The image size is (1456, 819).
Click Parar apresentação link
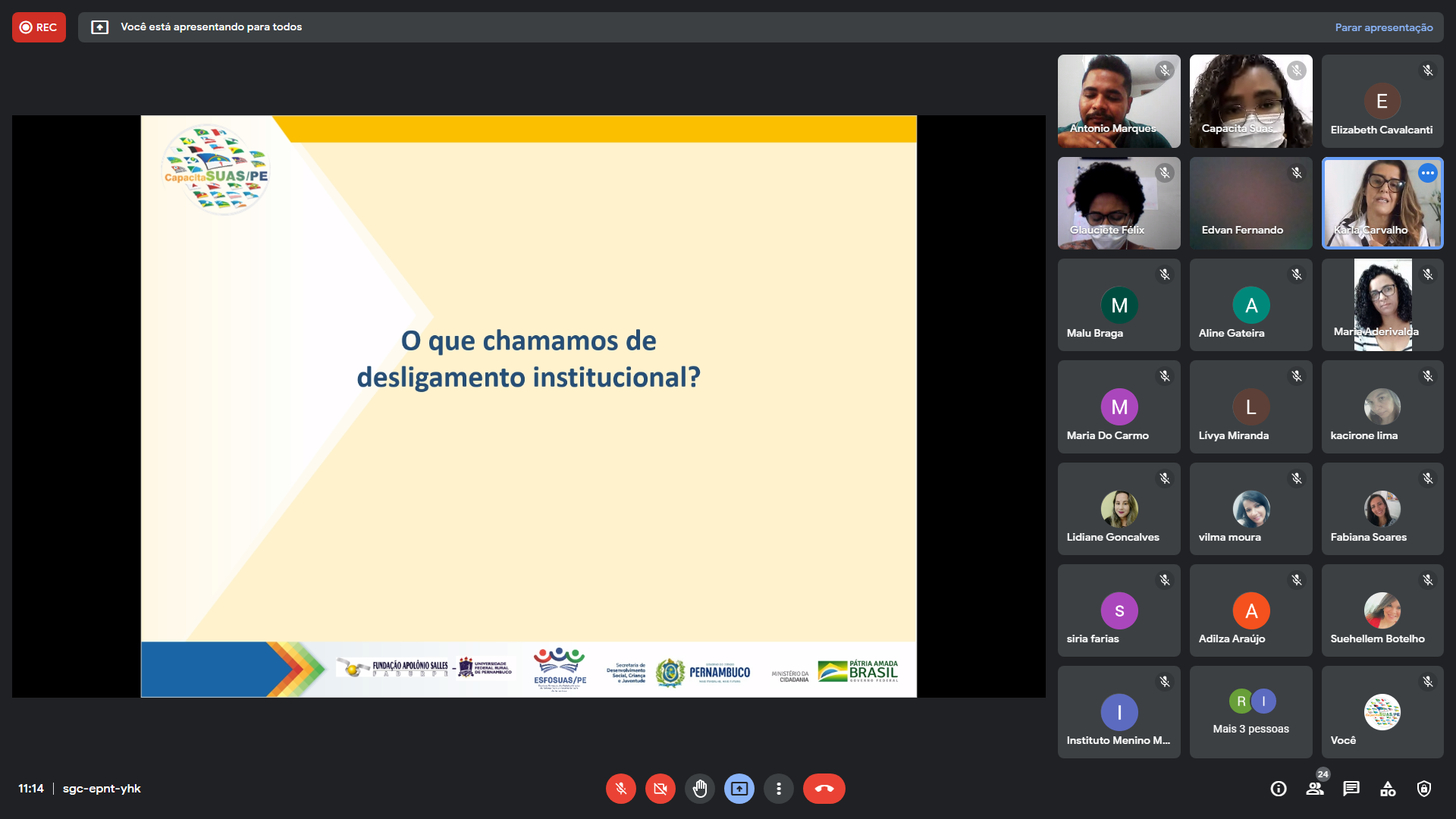(x=1383, y=27)
